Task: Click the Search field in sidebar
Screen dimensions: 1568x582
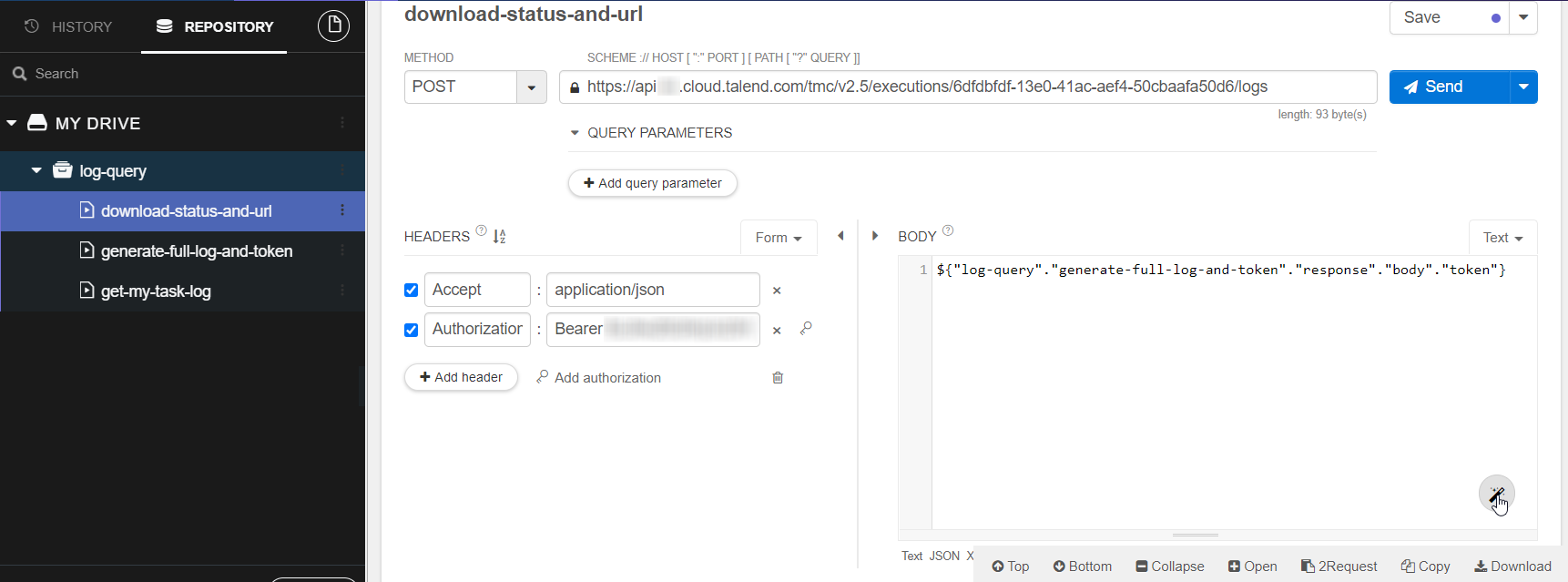Action: coord(182,74)
